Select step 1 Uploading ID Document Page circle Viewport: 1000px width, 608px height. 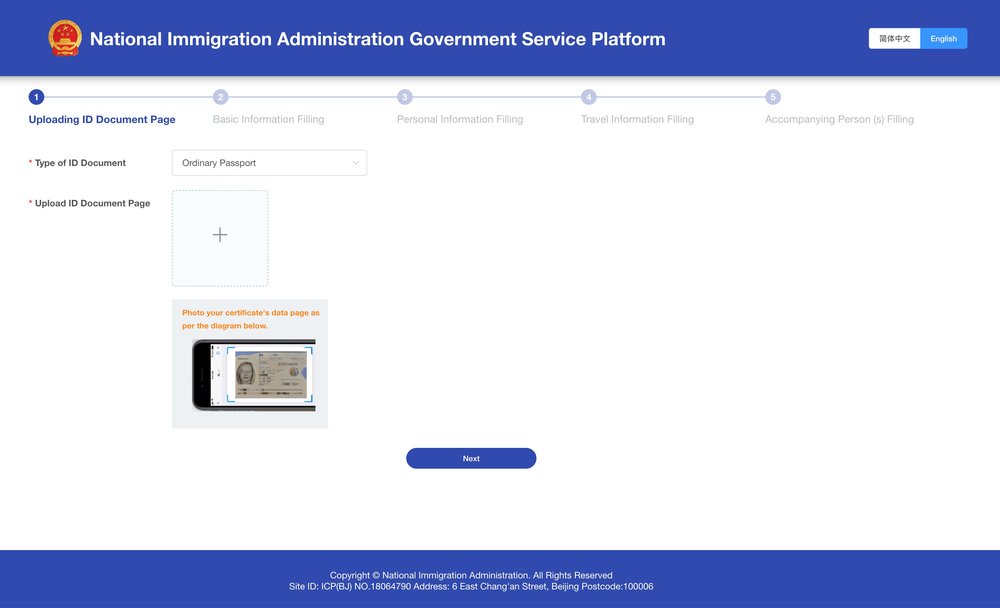click(x=36, y=97)
